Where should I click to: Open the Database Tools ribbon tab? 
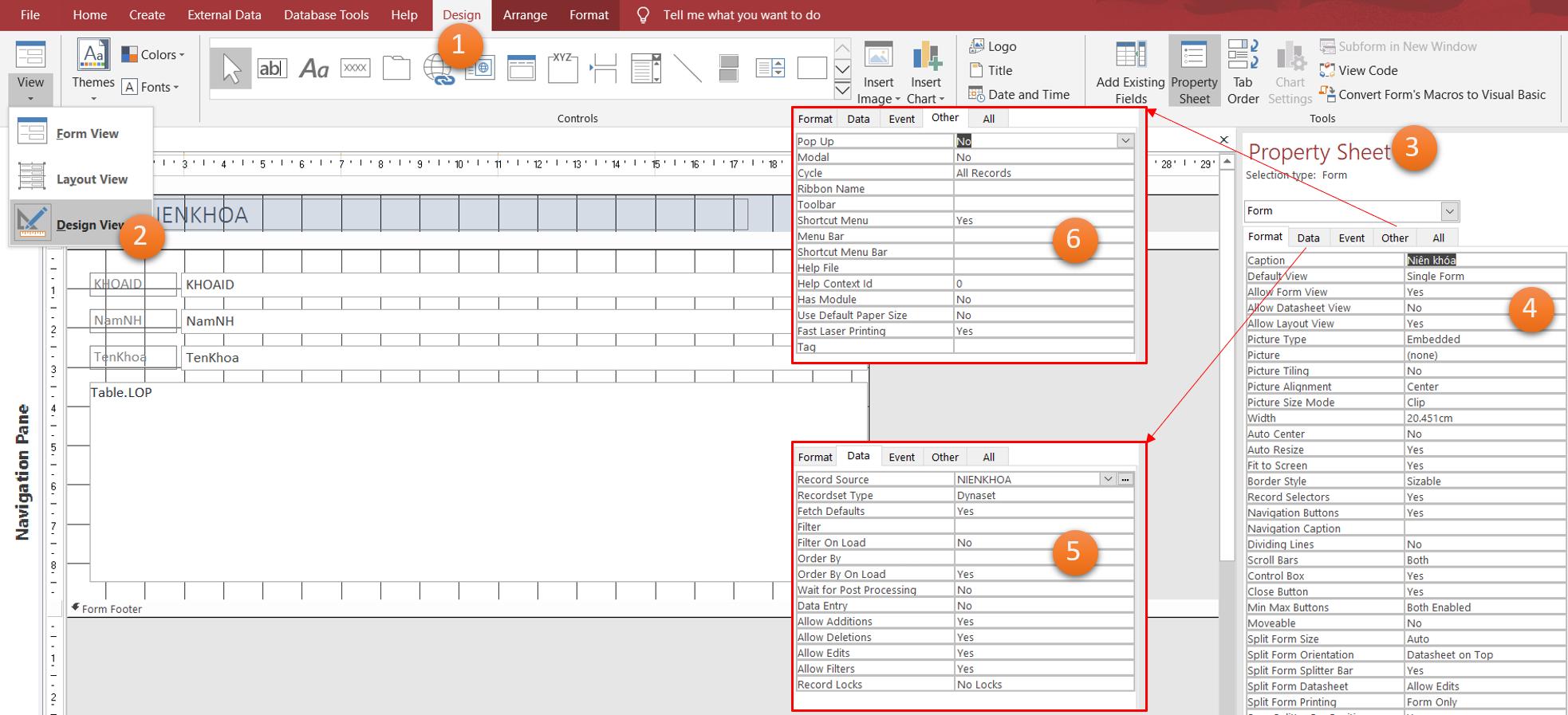(x=326, y=15)
